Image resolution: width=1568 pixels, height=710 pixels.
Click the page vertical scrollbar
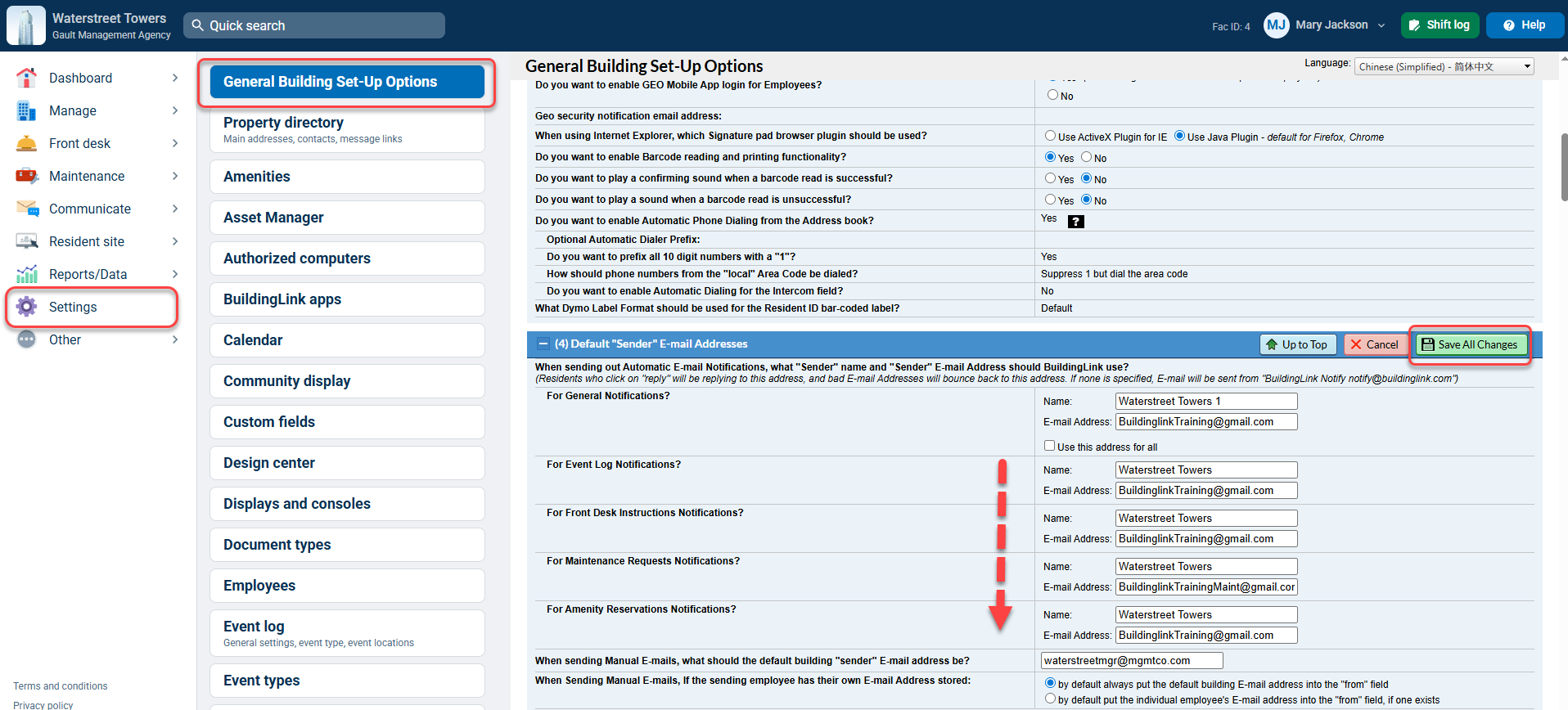tap(1564, 168)
